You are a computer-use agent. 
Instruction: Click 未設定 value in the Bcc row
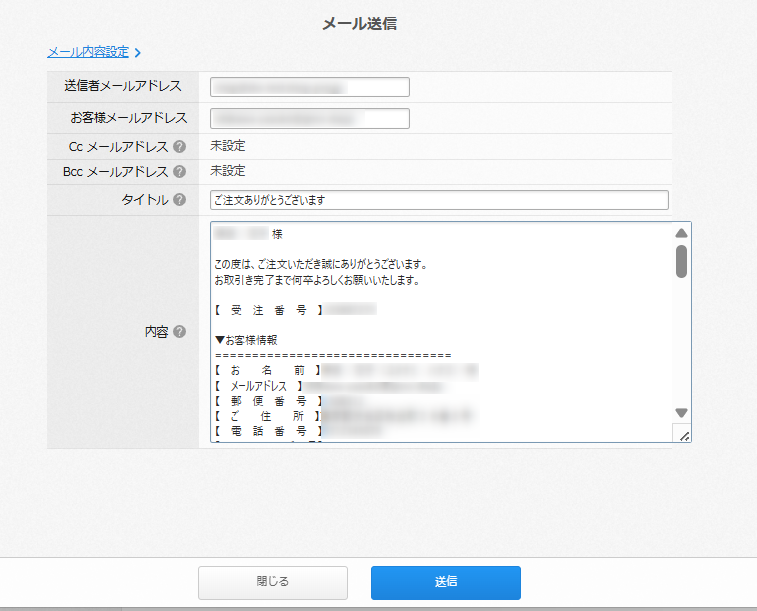point(228,171)
